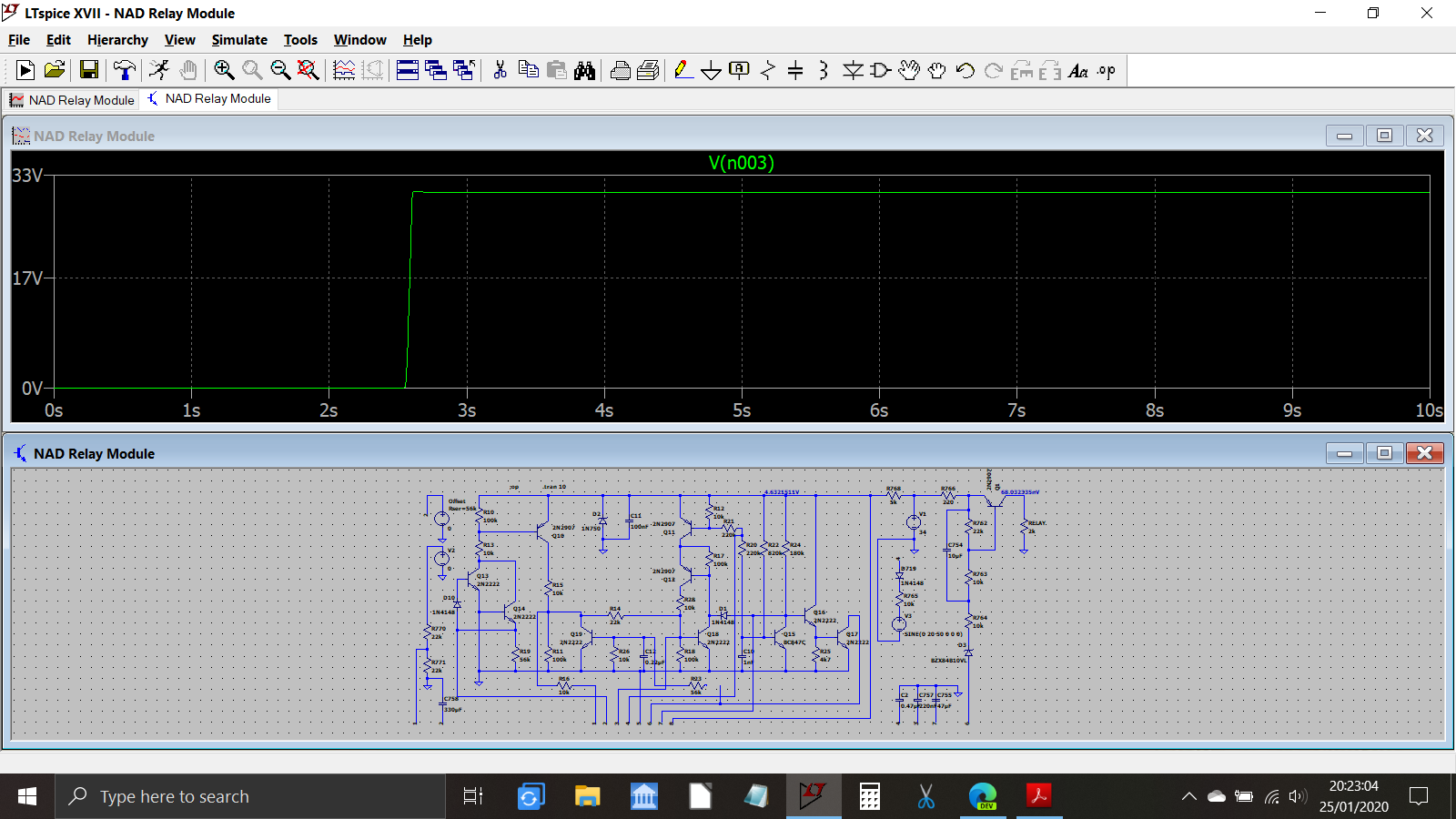Click the V(n003) trace label
The image size is (1456, 819).
tap(742, 163)
